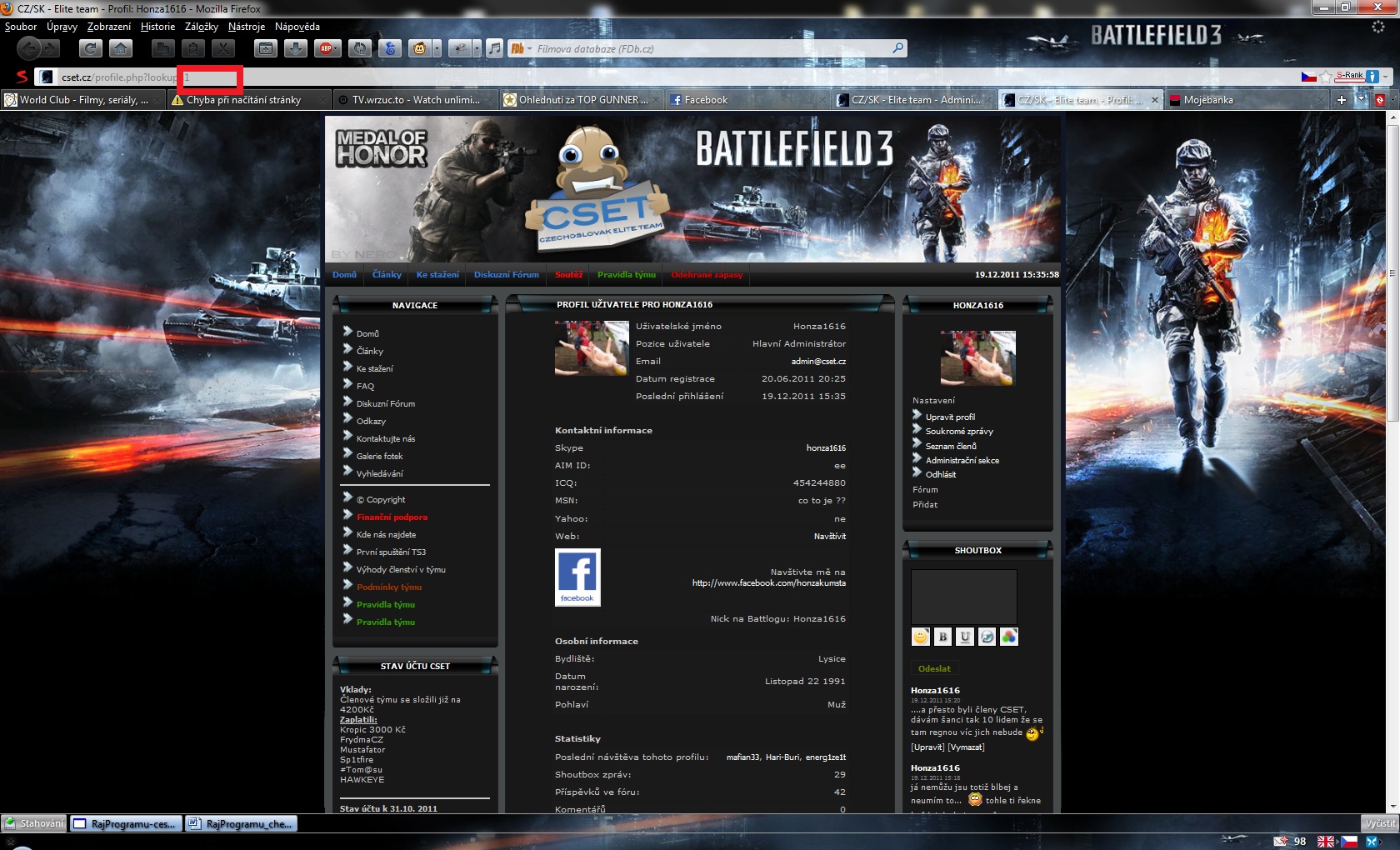Click Ke stažení in the top site menu
Image resolution: width=1400 pixels, height=850 pixels.
(x=437, y=275)
